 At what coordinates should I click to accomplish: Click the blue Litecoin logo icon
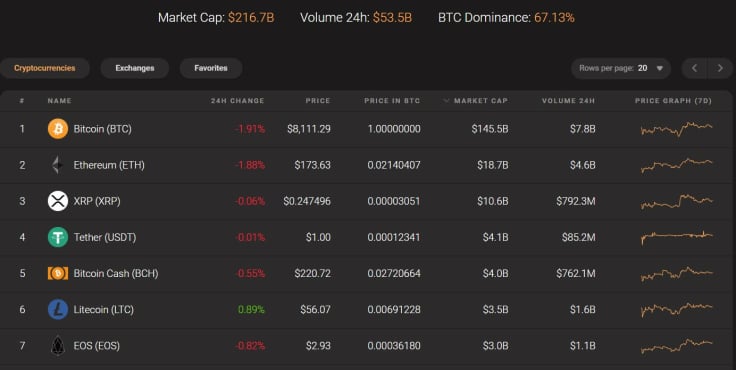(58, 309)
